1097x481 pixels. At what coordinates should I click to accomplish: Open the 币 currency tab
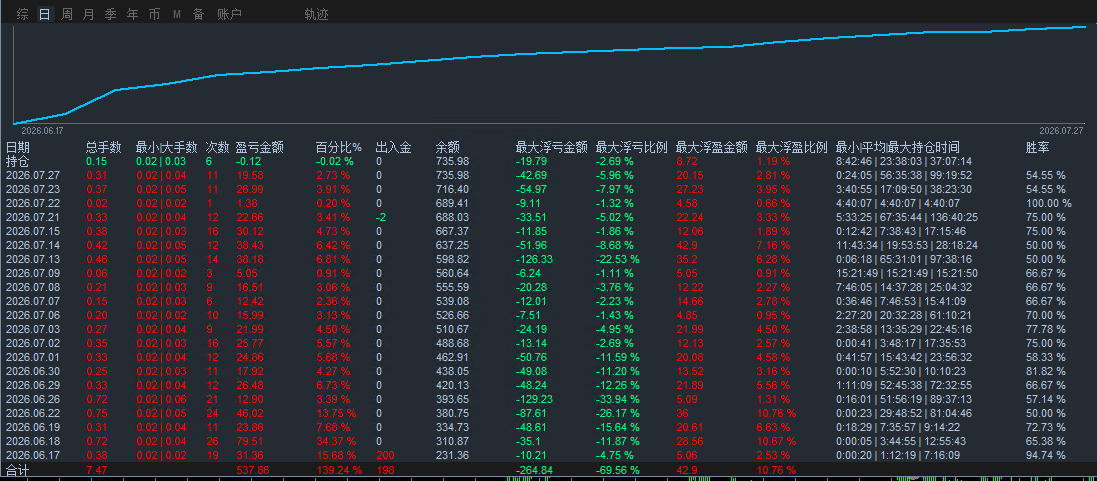tap(154, 14)
